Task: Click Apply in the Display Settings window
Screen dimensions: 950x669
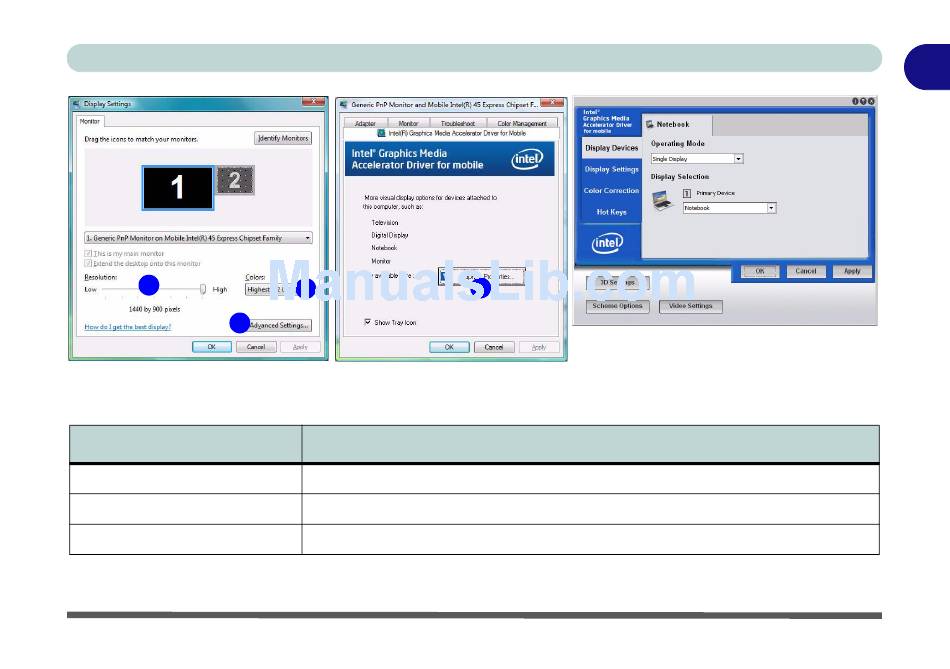Action: click(300, 347)
